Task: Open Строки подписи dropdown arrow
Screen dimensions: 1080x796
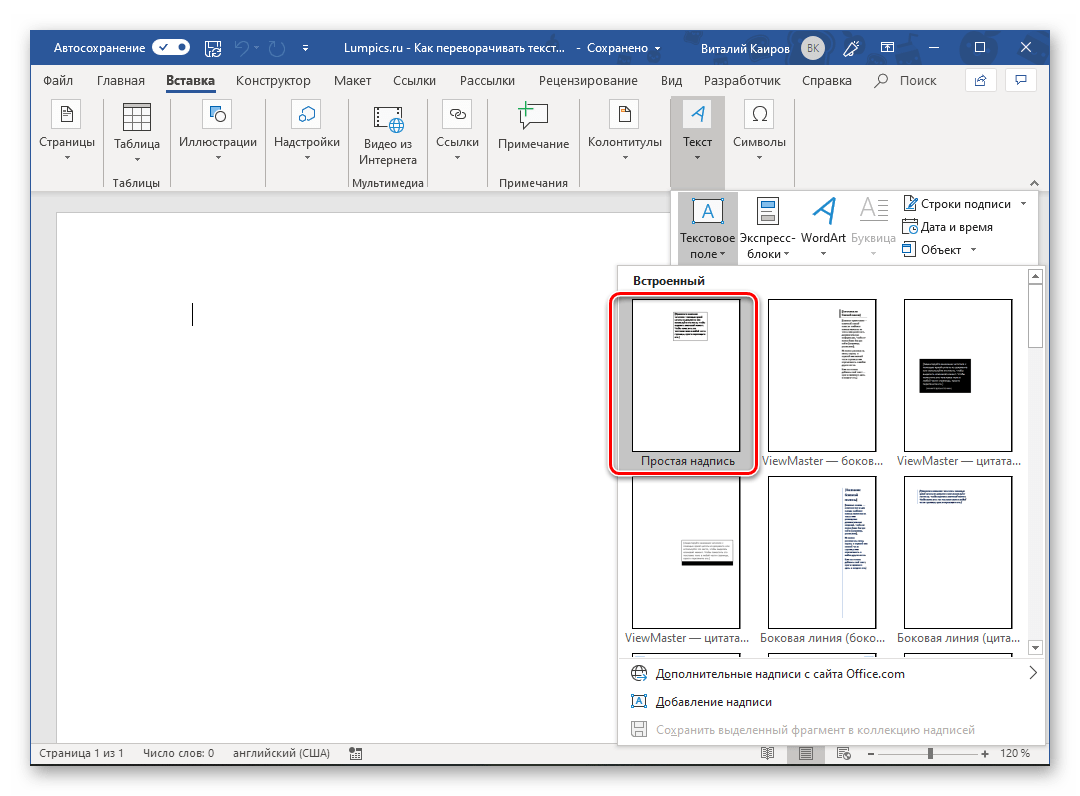Action: [x=1024, y=204]
